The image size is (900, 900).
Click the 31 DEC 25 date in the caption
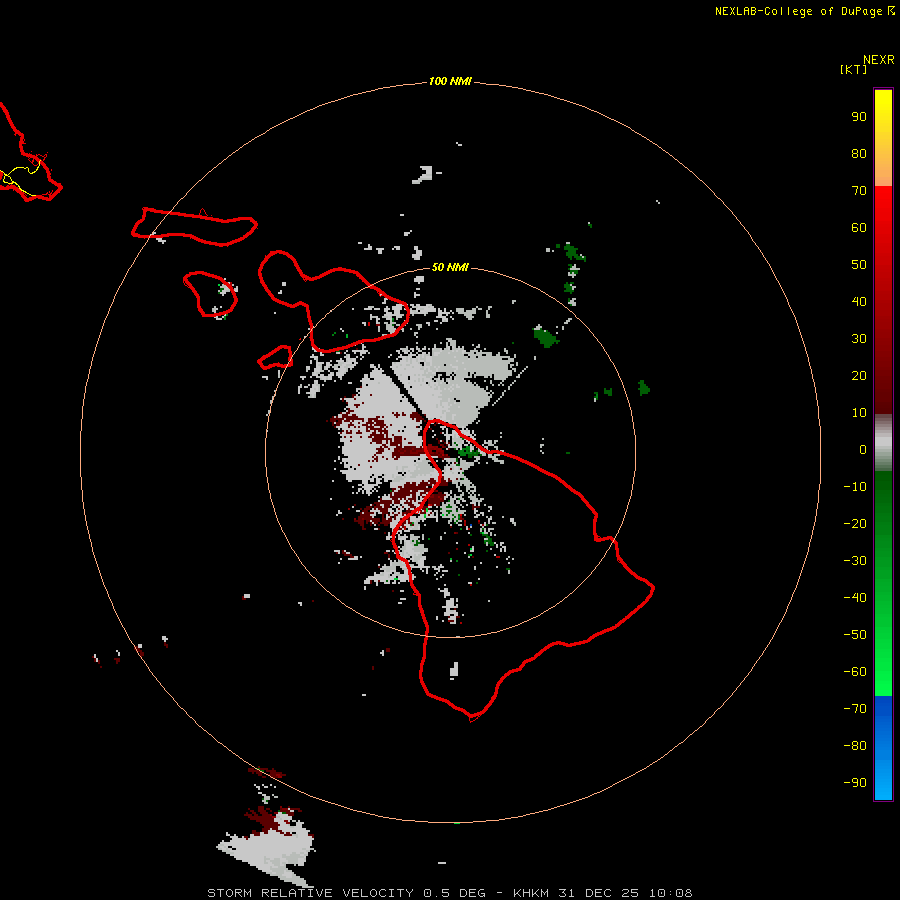pos(600,893)
